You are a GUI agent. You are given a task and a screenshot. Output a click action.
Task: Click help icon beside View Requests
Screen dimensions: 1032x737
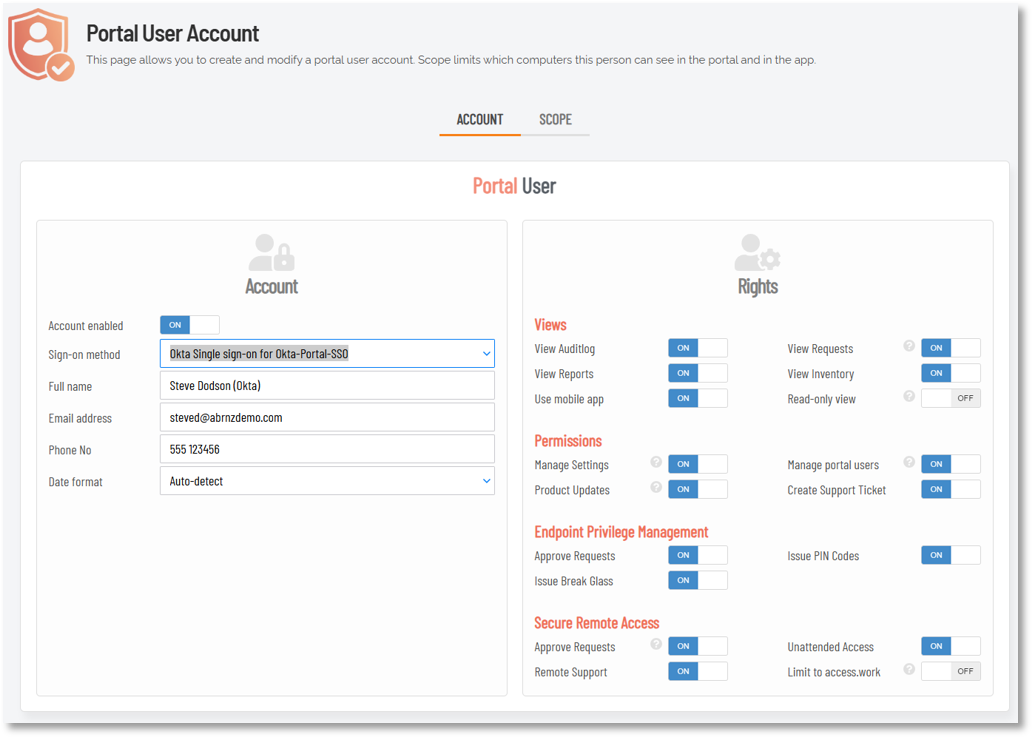(909, 346)
